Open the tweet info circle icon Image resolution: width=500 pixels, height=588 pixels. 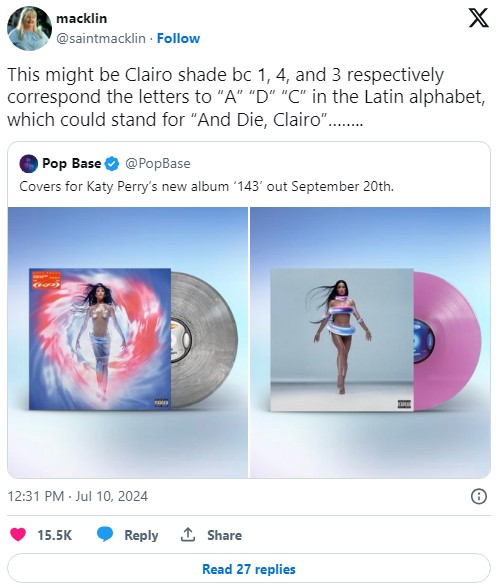479,496
